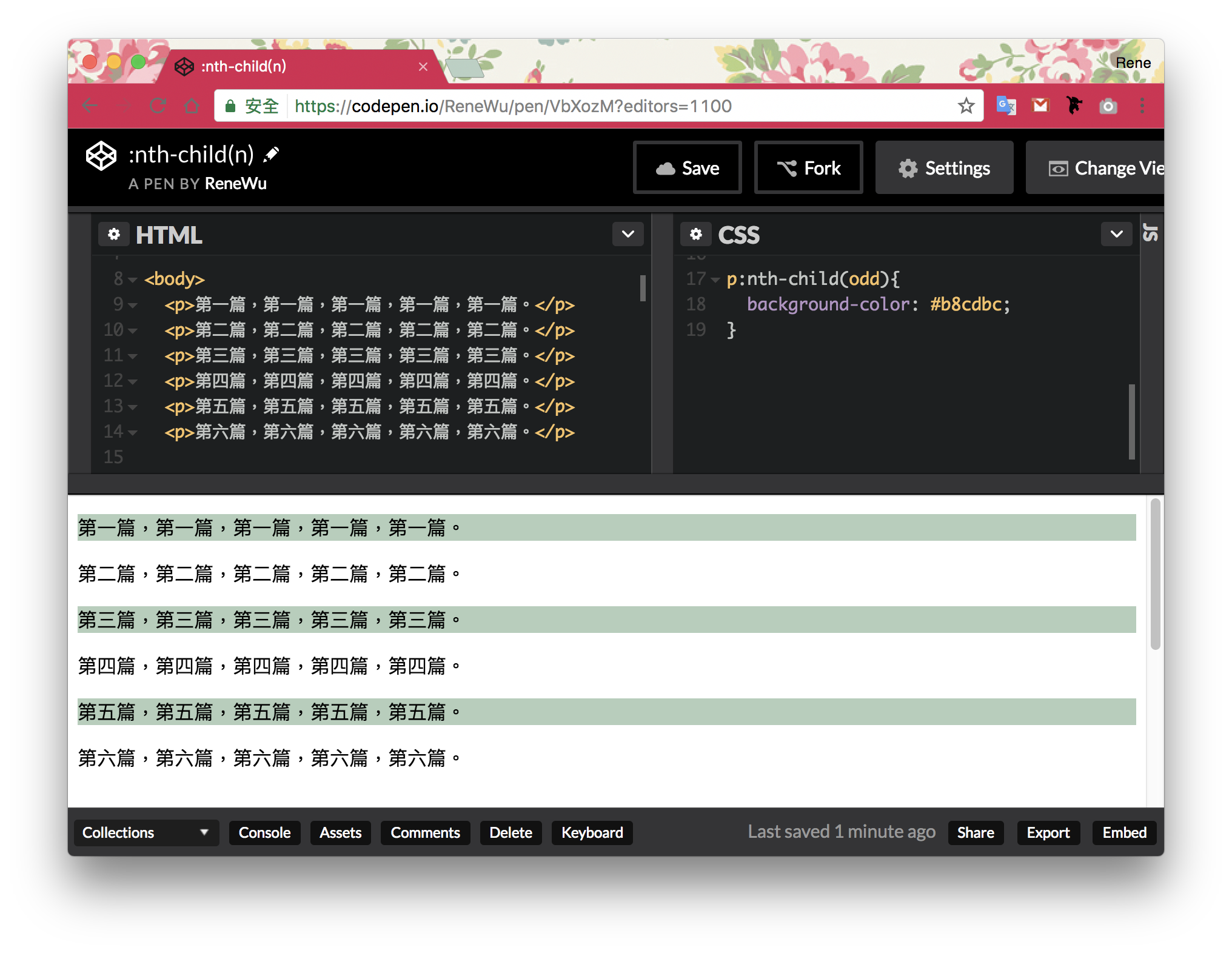Collapse fold arrow on CSS line 17
Screen dimensions: 1232x953
coord(715,279)
